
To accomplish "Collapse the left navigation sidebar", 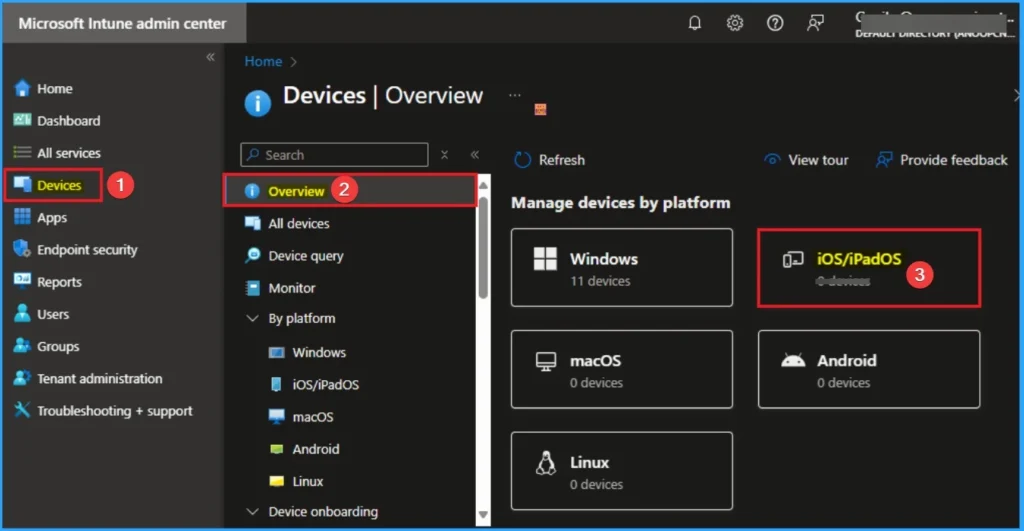I will pyautogui.click(x=210, y=57).
